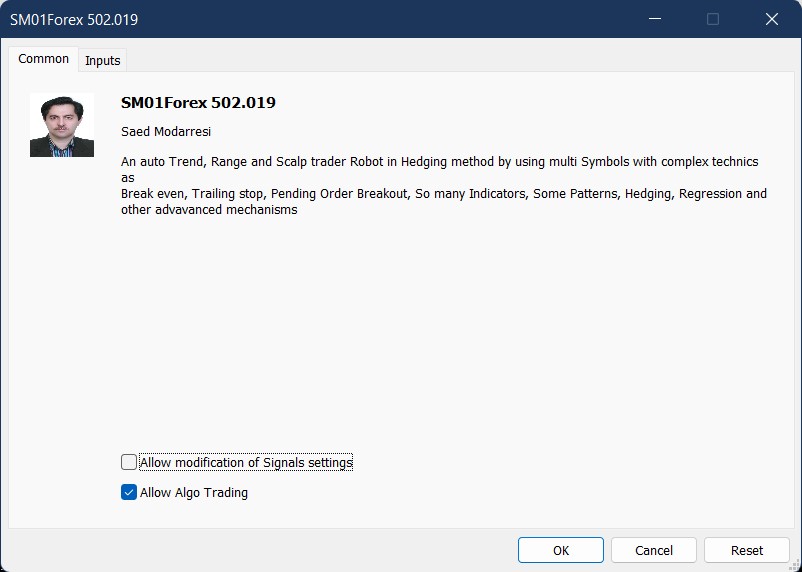Click the 'Break even, Trailing stop' description line
The width and height of the screenshot is (802, 572).
[x=444, y=193]
